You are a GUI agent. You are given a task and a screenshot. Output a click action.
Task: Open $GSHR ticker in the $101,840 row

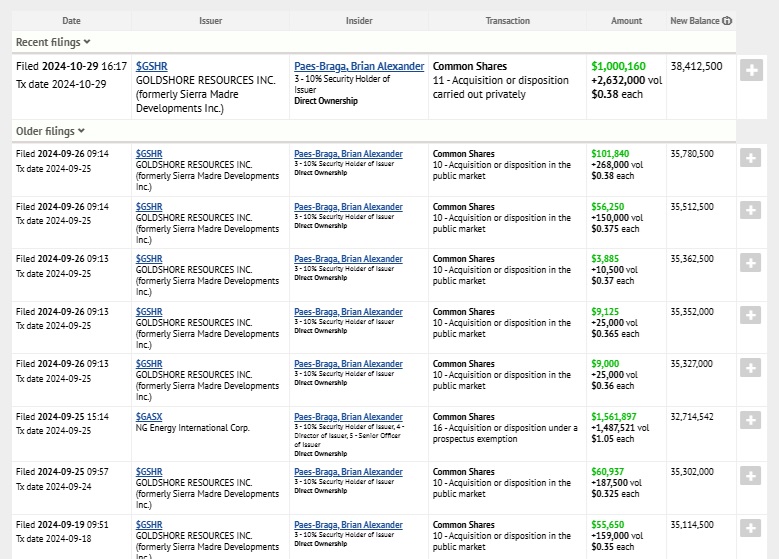(x=149, y=154)
